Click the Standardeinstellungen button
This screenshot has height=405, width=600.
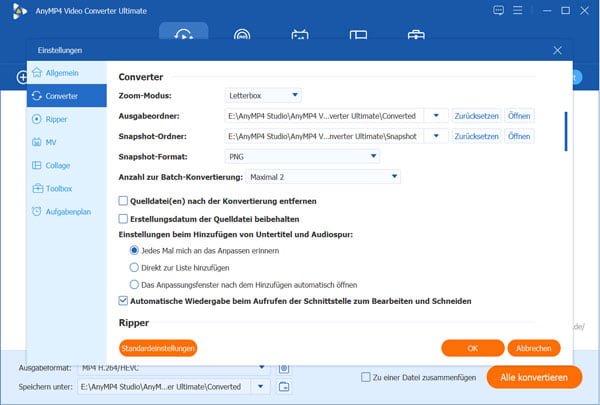(x=158, y=348)
